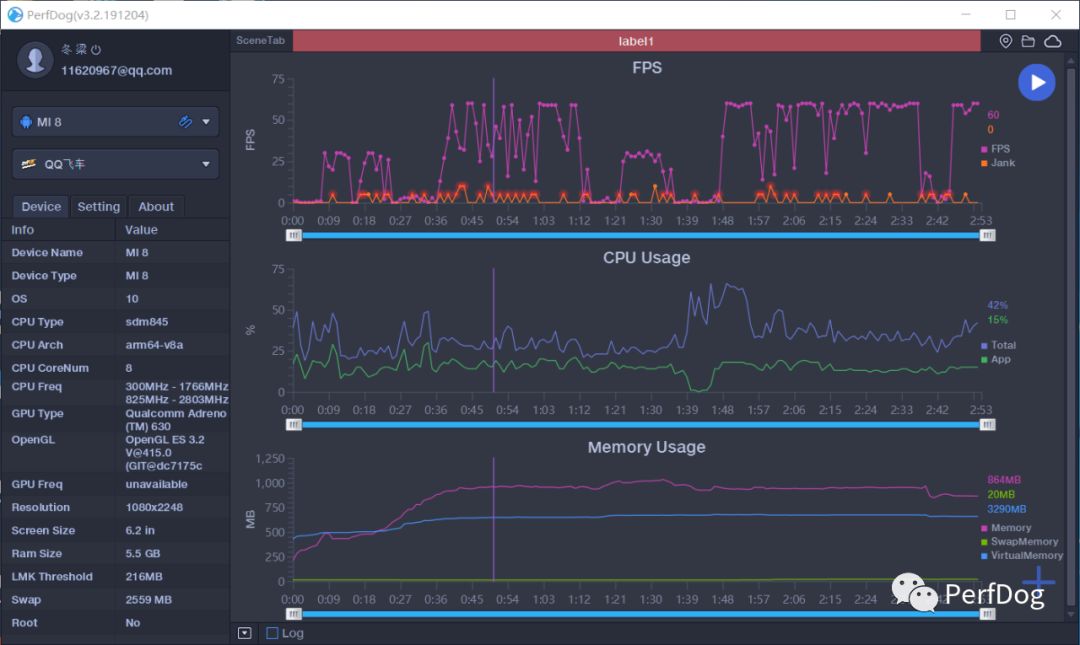Click the link icon in MI 8 selector

point(185,122)
